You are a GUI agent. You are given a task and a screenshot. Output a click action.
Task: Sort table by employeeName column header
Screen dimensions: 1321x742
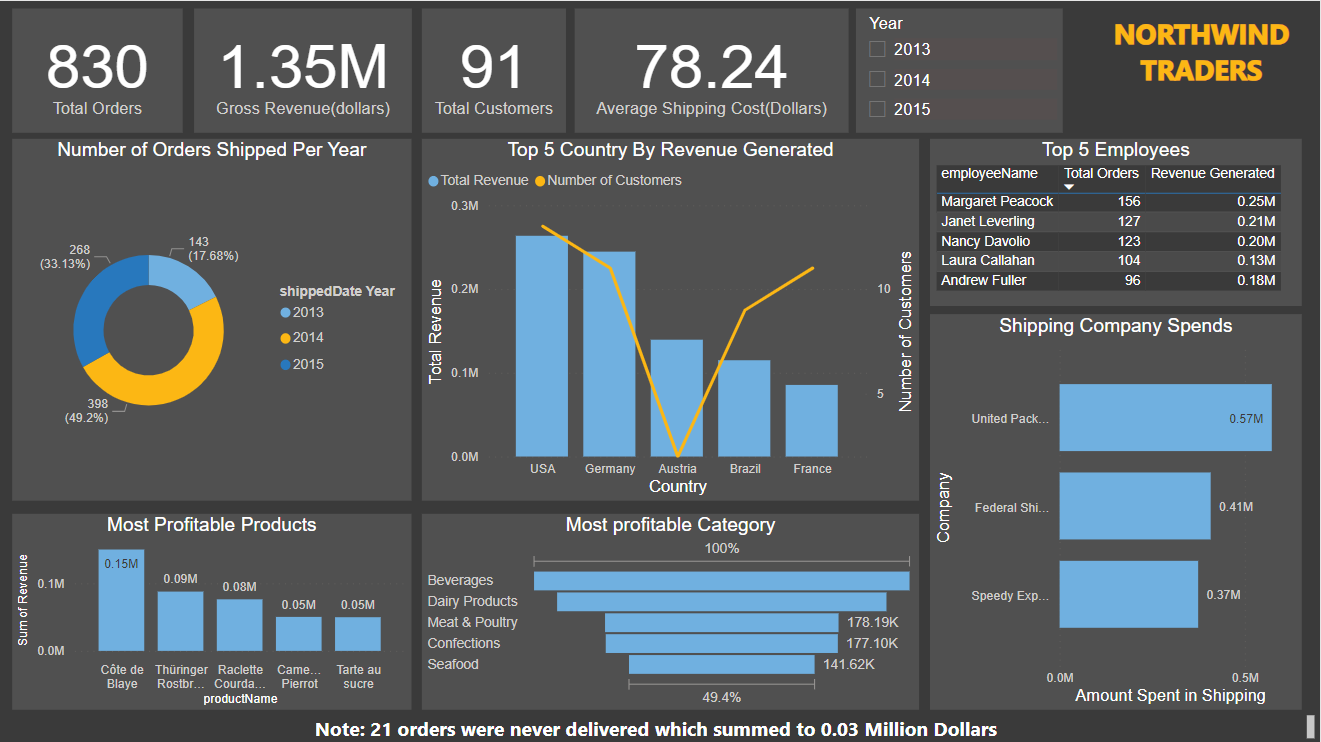[x=989, y=174]
